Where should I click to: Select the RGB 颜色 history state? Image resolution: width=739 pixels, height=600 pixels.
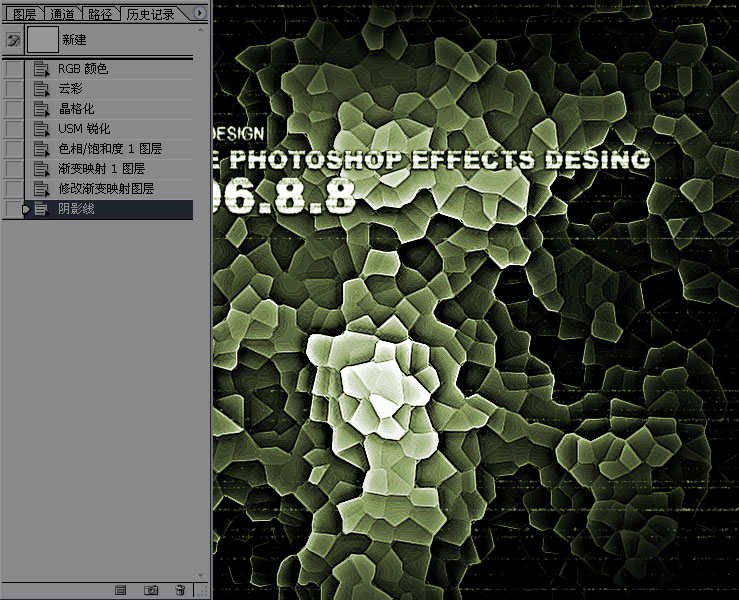(109, 69)
